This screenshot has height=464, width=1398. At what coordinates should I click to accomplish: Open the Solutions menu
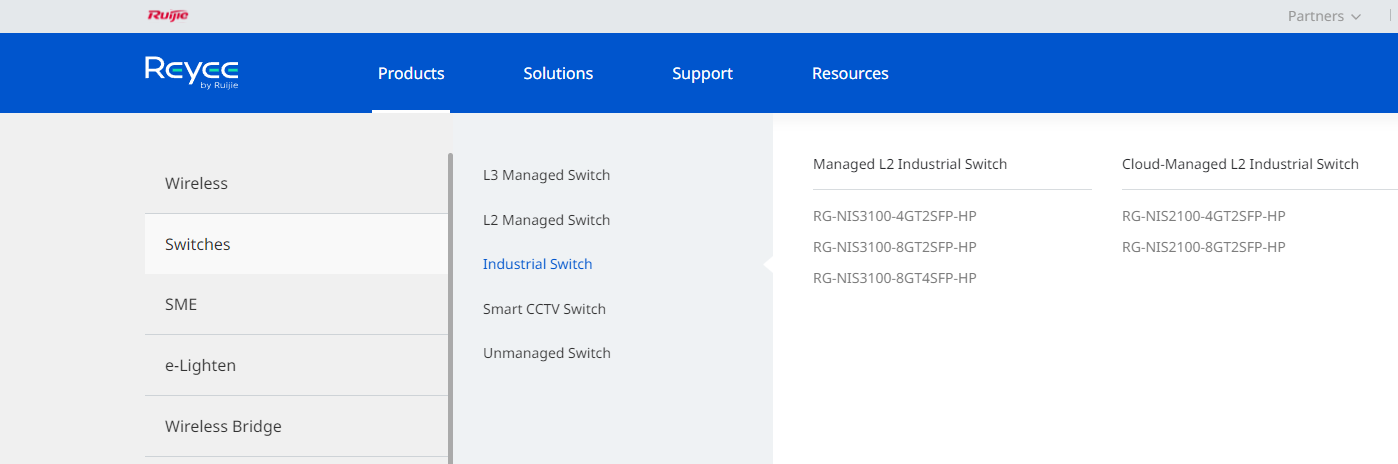pos(558,73)
